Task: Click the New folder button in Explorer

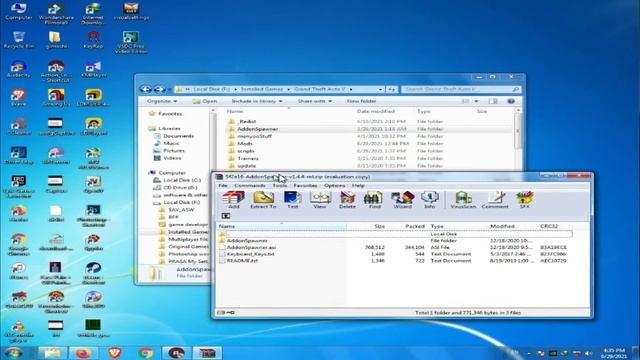Action: click(362, 101)
